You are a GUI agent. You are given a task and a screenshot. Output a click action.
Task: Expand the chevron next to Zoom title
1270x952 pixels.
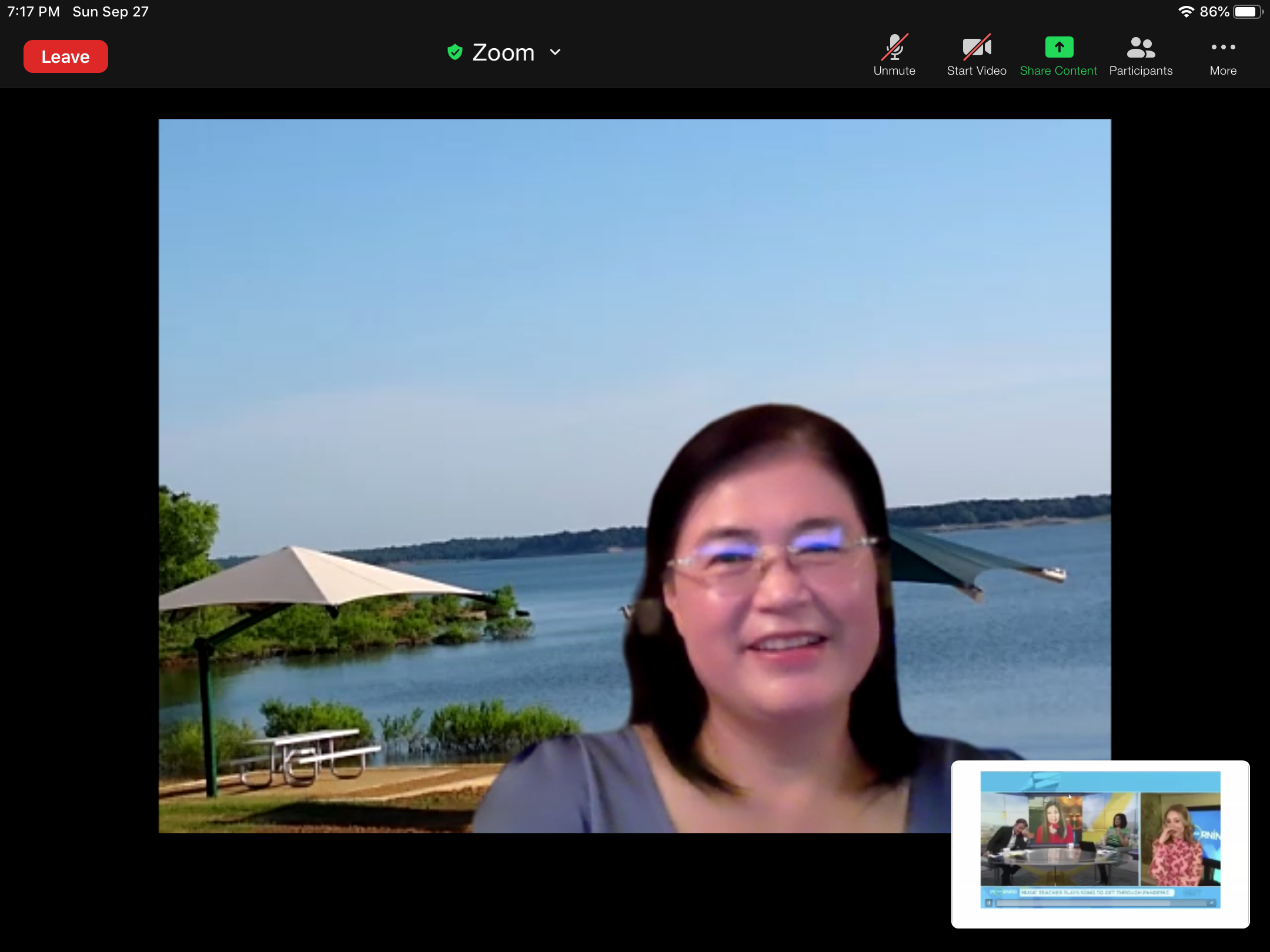point(555,52)
